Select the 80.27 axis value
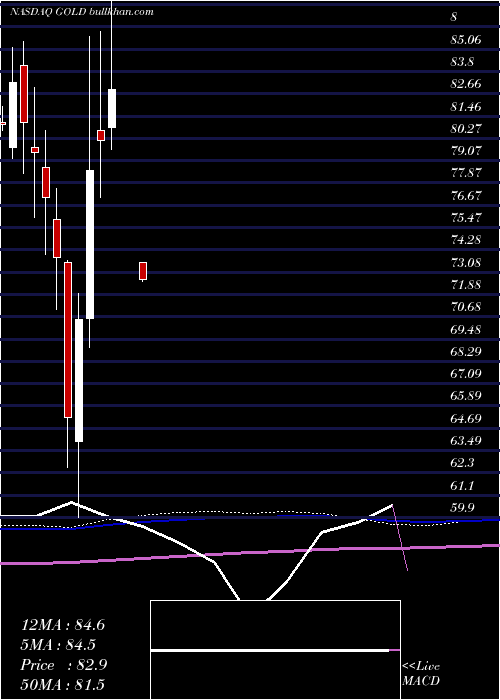 pos(466,129)
